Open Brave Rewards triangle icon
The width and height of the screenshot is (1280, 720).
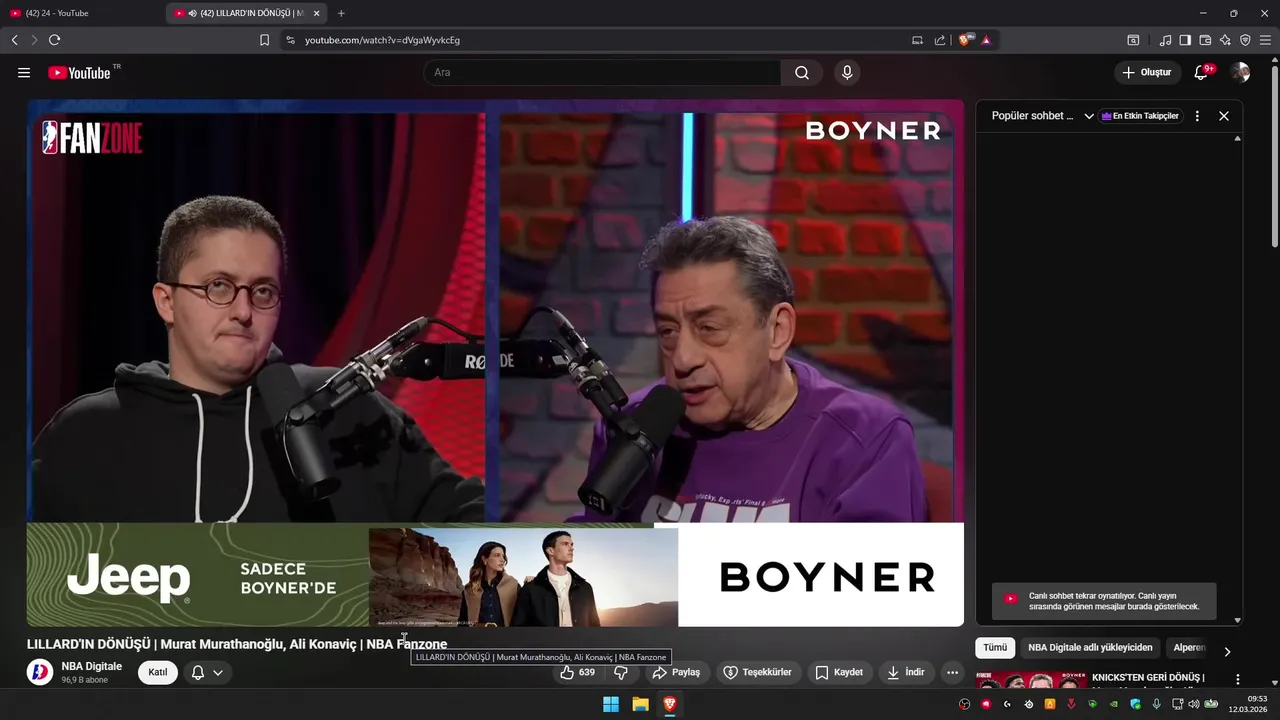pyautogui.click(x=986, y=40)
